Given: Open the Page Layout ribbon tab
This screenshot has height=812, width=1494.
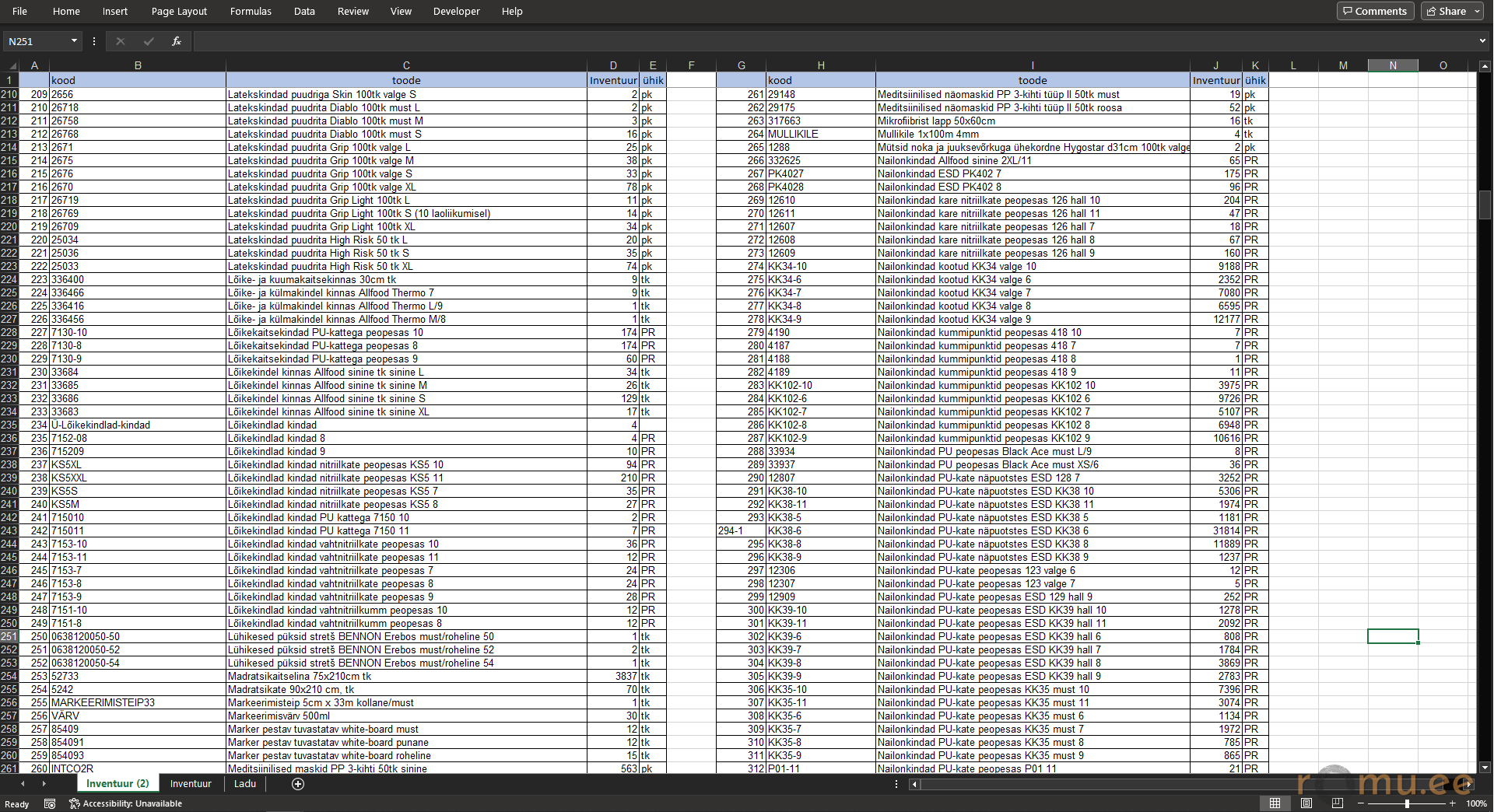Looking at the screenshot, I should [179, 11].
